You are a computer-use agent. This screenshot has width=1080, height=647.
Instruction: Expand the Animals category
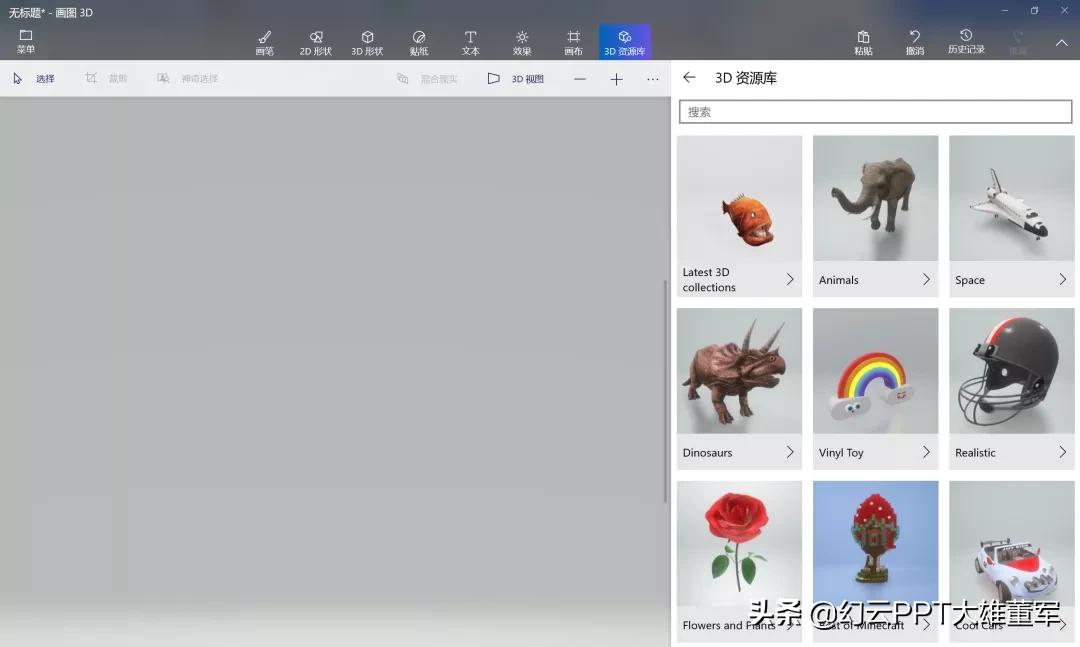(875, 280)
